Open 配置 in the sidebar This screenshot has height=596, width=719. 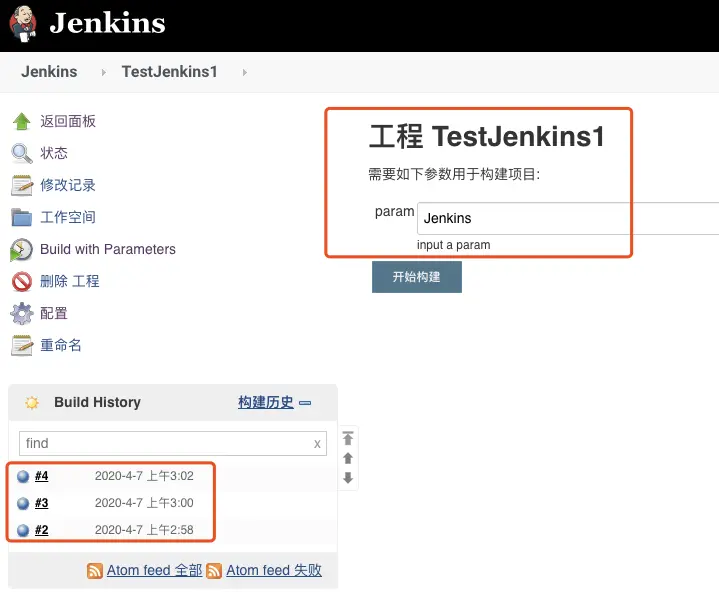(x=54, y=314)
